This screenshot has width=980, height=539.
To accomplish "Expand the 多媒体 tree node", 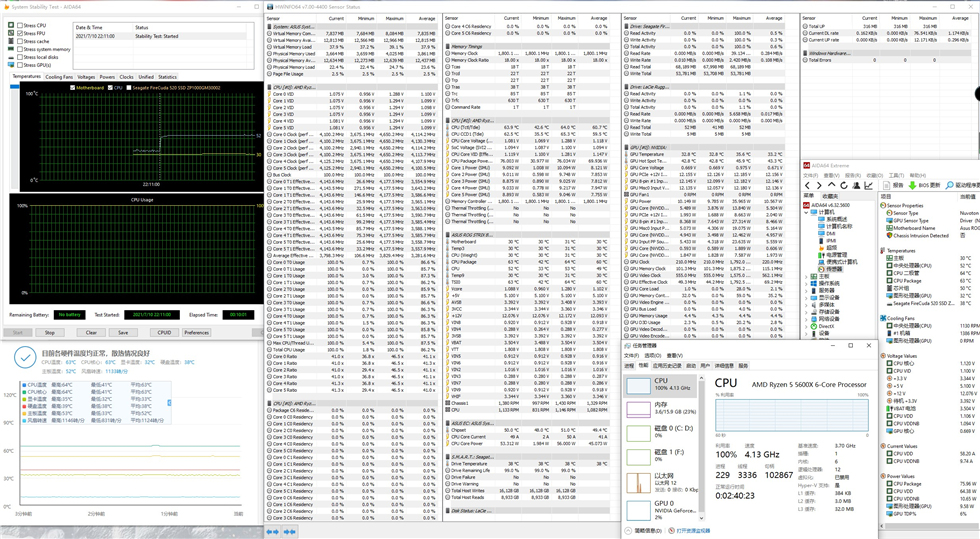I will pyautogui.click(x=806, y=305).
